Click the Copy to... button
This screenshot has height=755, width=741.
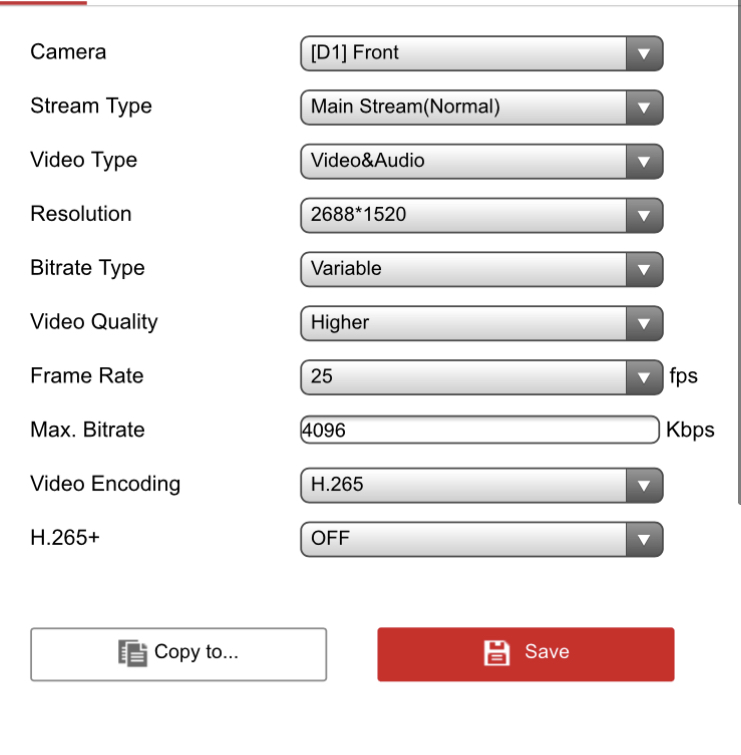click(x=179, y=654)
